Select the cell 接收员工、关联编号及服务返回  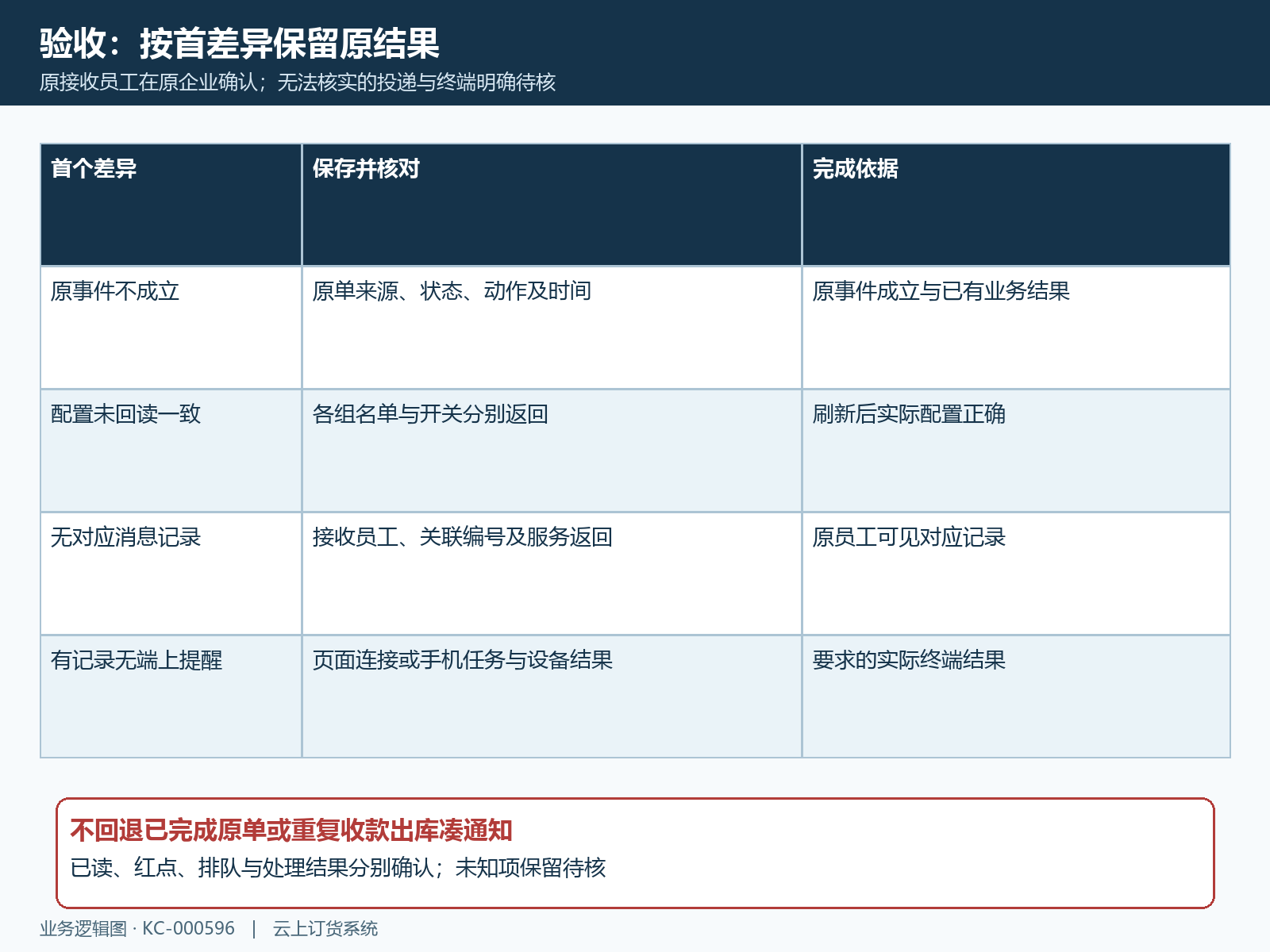(x=552, y=574)
